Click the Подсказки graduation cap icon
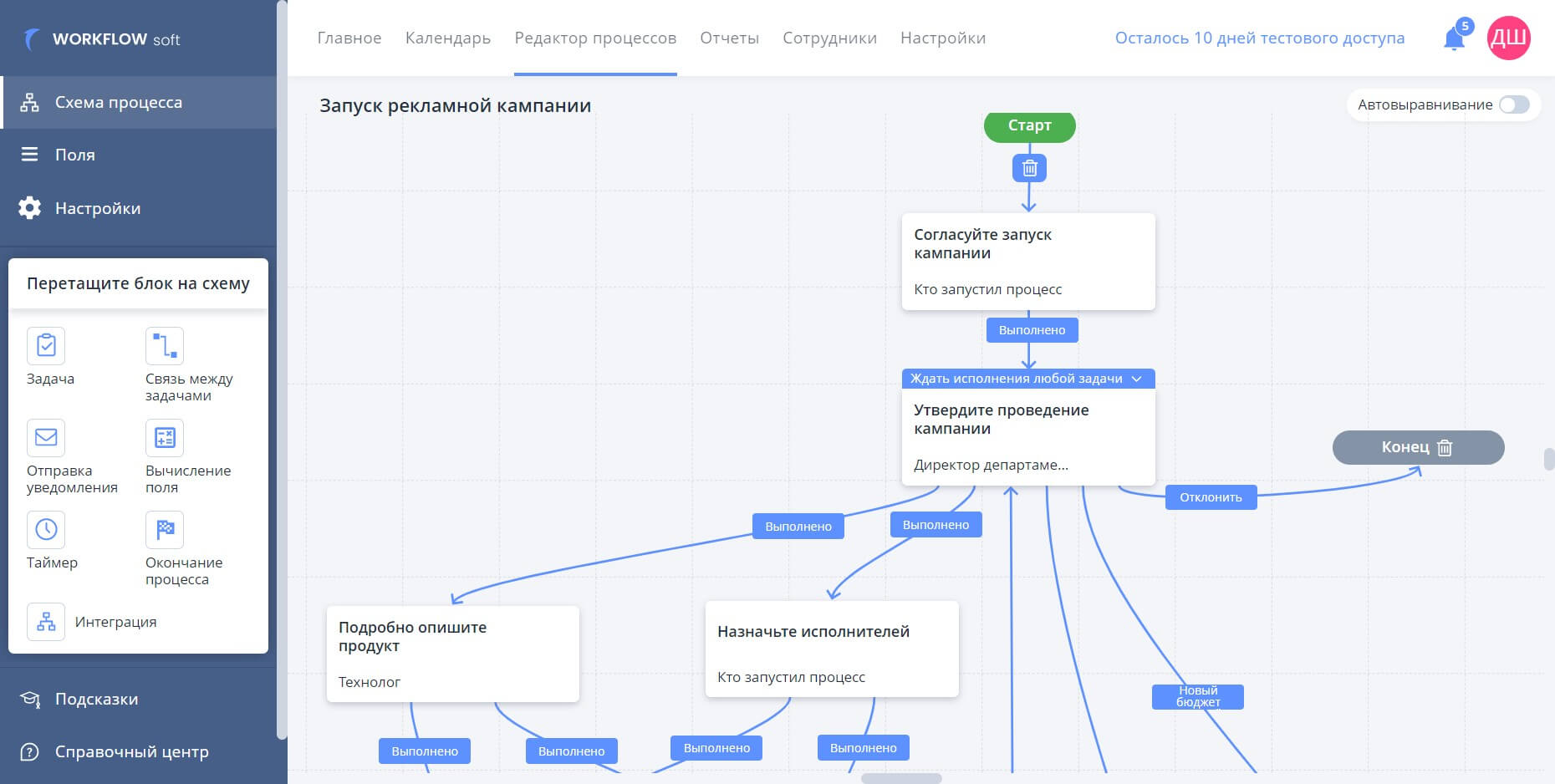Viewport: 1555px width, 784px height. [x=30, y=699]
